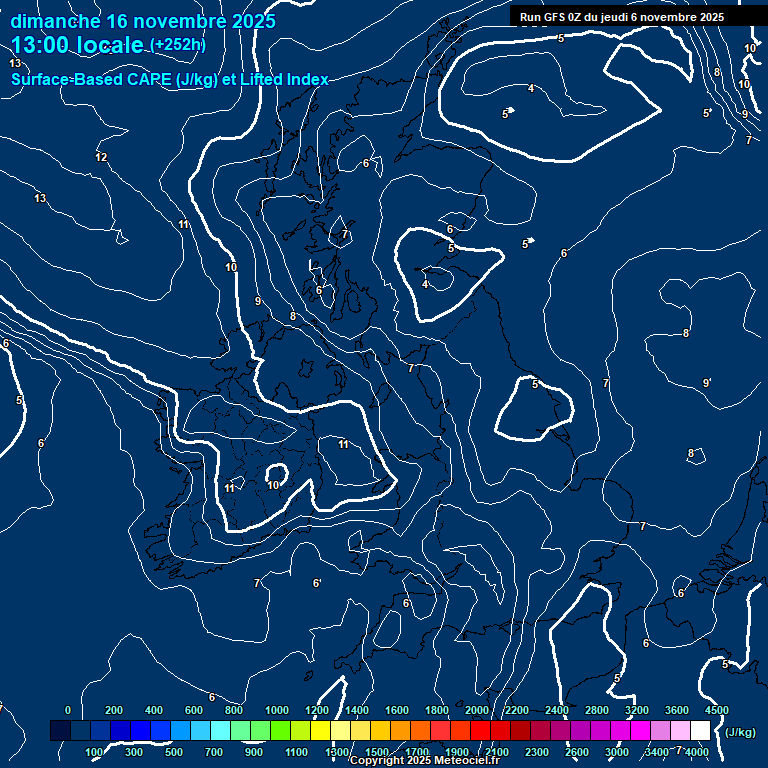Click the legend value '800'
Image resolution: width=768 pixels, height=768 pixels.
(234, 710)
